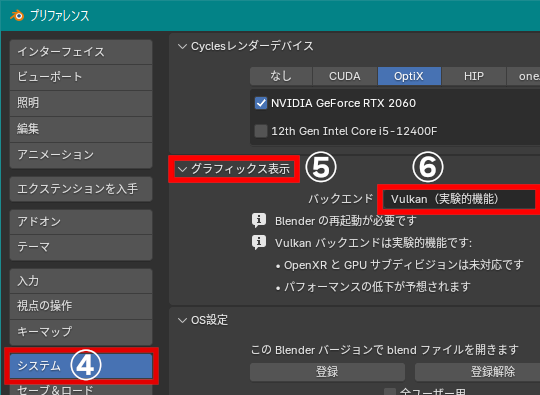Open ビューポート preferences section
Viewport: 540px width, 395px height.
point(81,77)
